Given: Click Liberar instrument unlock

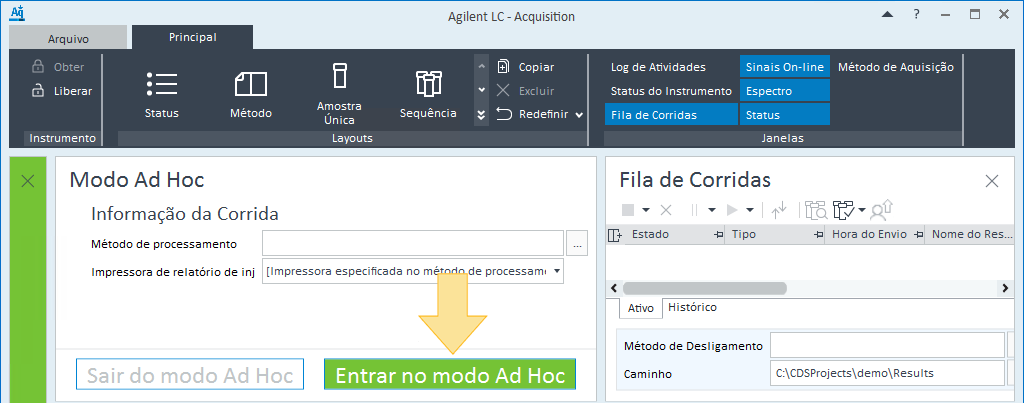Looking at the screenshot, I should [x=62, y=91].
